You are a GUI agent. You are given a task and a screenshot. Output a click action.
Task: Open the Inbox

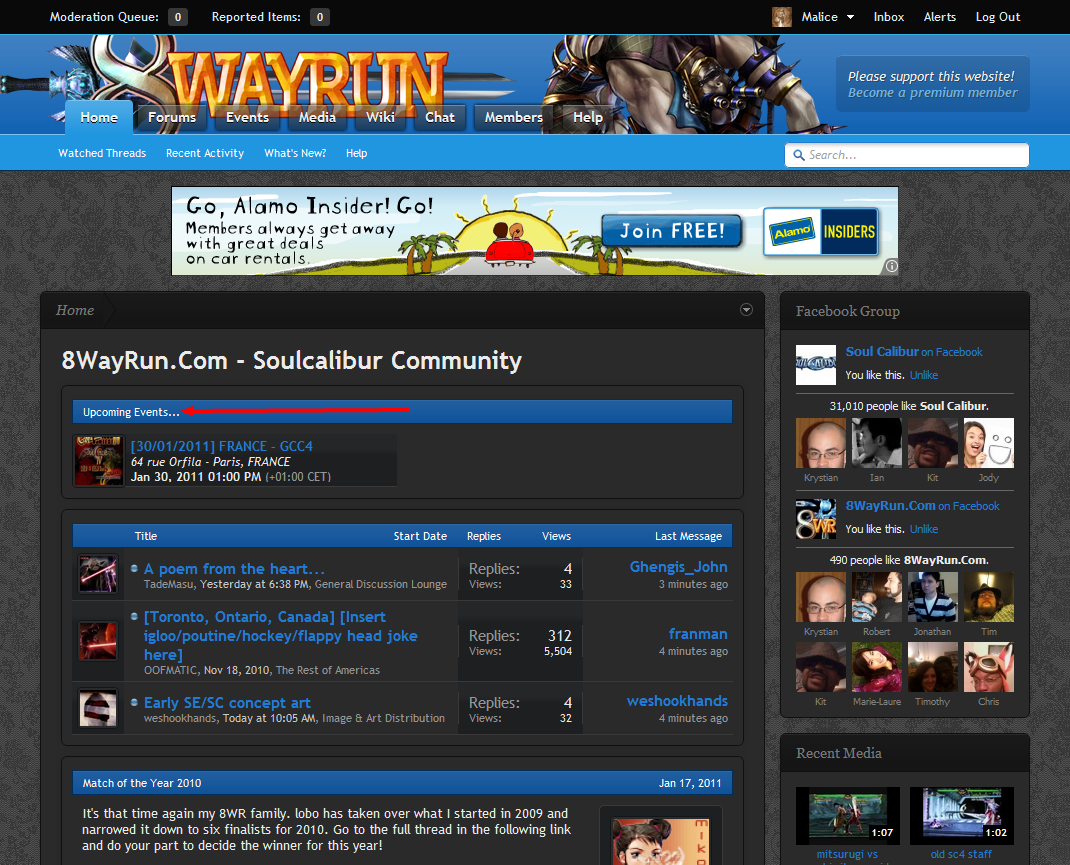point(888,17)
